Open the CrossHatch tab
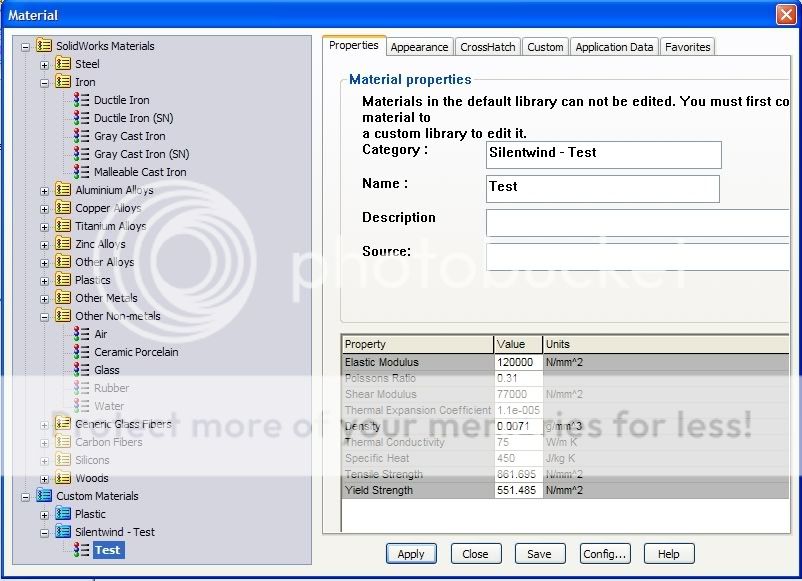802x581 pixels. click(x=487, y=47)
